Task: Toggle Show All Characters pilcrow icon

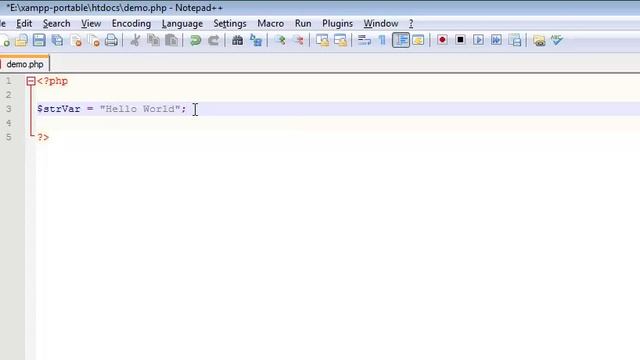Action: tap(382, 40)
